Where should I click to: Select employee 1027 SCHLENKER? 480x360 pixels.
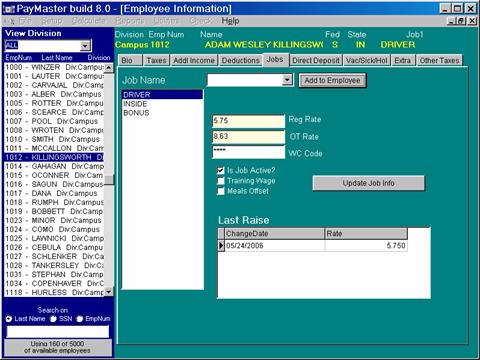coord(54,256)
